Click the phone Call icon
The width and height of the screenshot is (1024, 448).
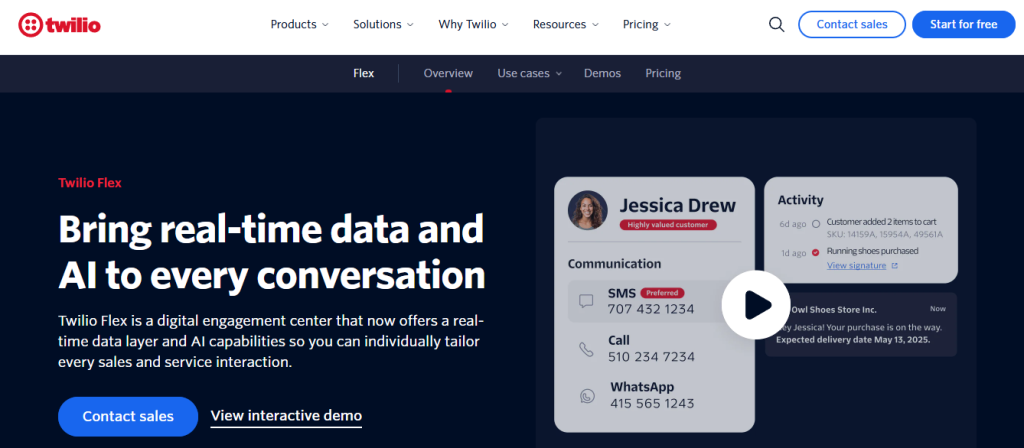(586, 349)
